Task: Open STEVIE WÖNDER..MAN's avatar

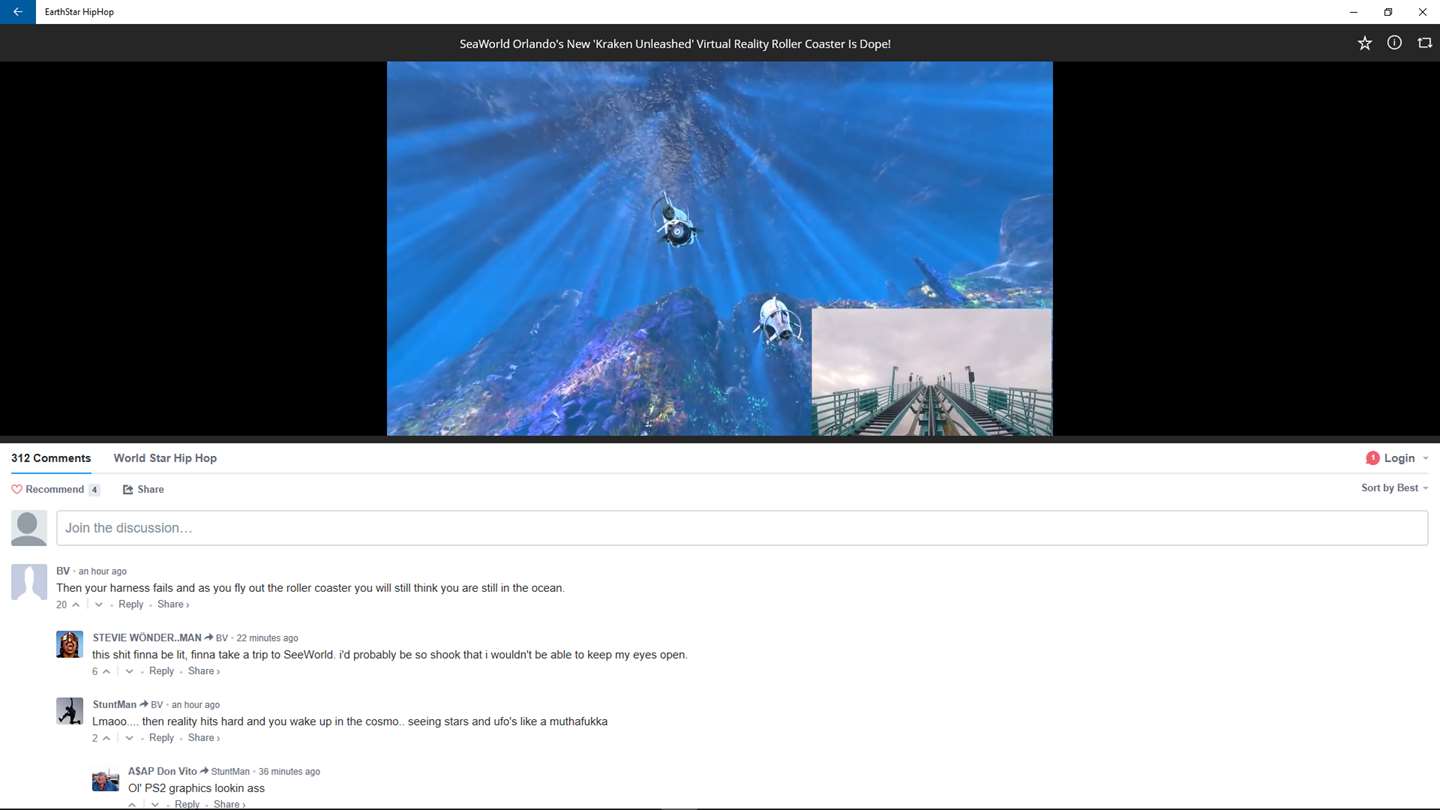Action: coord(69,644)
